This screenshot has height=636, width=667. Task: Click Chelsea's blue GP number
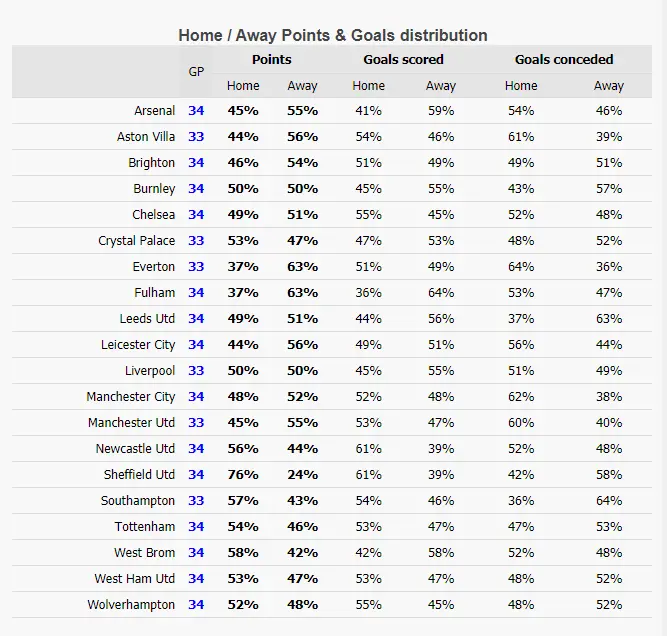[196, 215]
